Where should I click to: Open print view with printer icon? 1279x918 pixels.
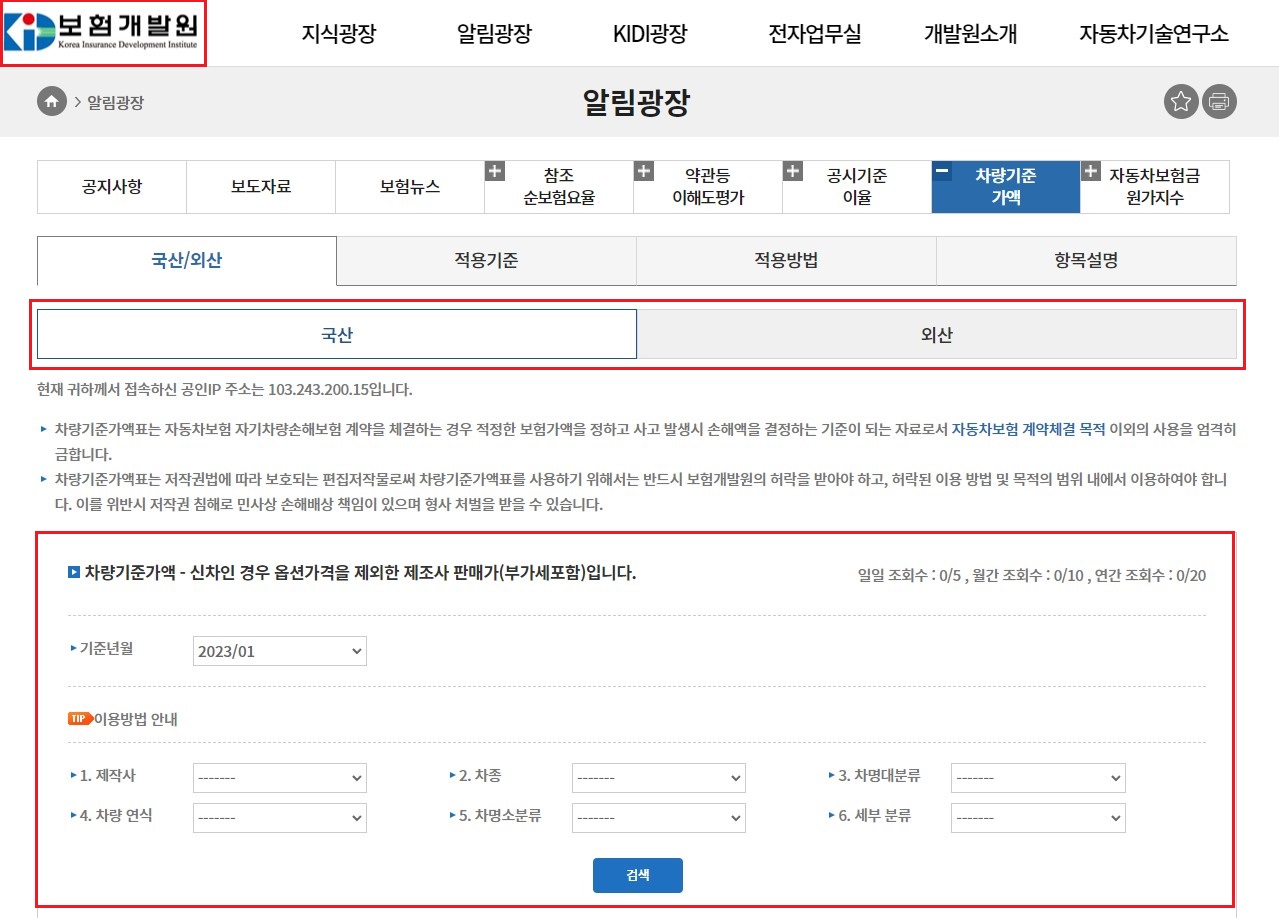1218,101
